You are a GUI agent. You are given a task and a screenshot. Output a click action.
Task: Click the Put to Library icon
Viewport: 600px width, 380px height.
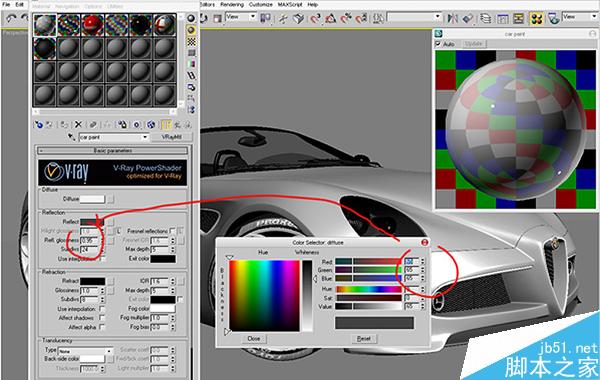(122, 125)
